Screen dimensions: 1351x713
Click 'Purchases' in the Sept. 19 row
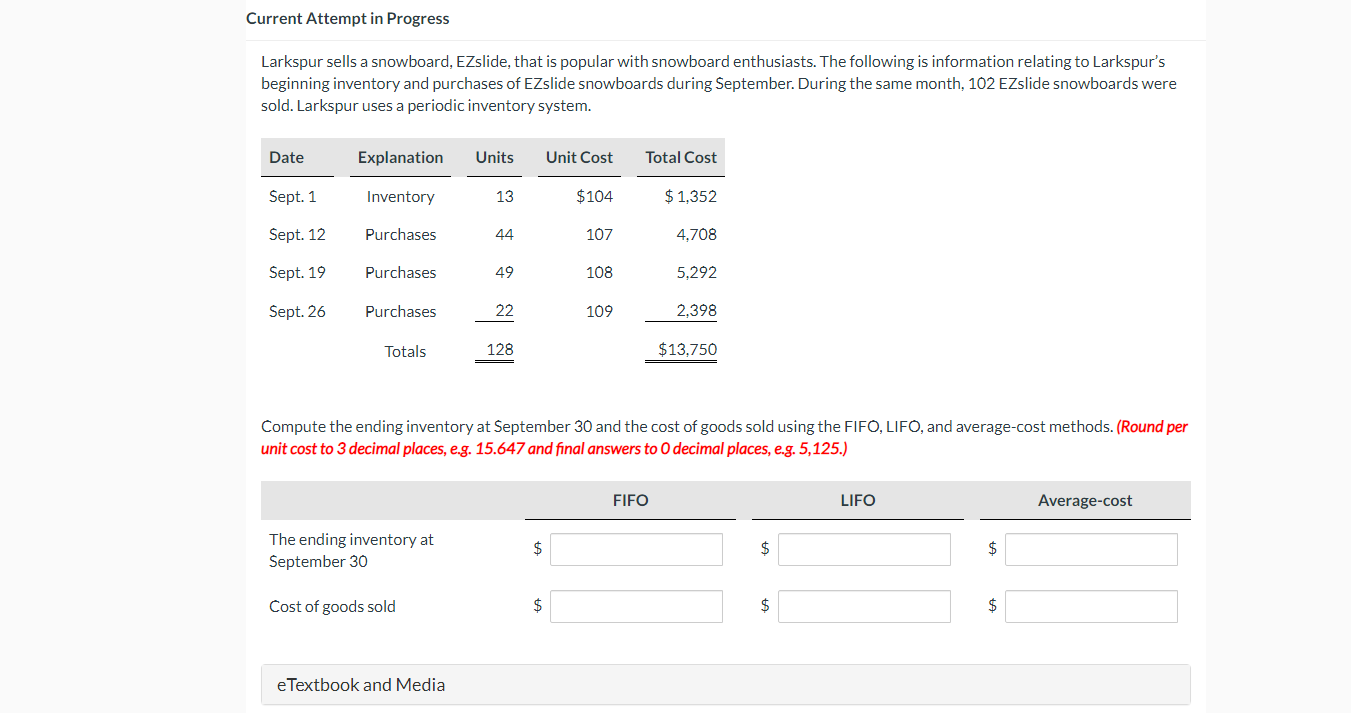click(400, 273)
